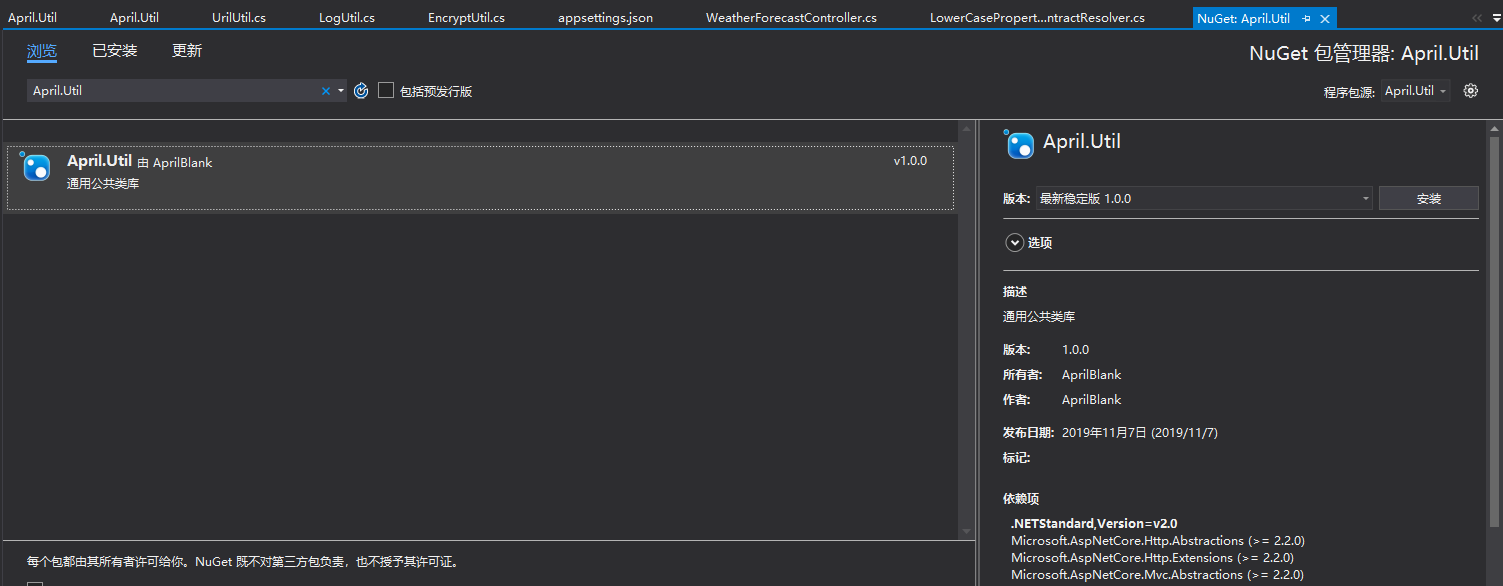
Task: Pin the NuGet: April.Util tab
Action: [1307, 18]
